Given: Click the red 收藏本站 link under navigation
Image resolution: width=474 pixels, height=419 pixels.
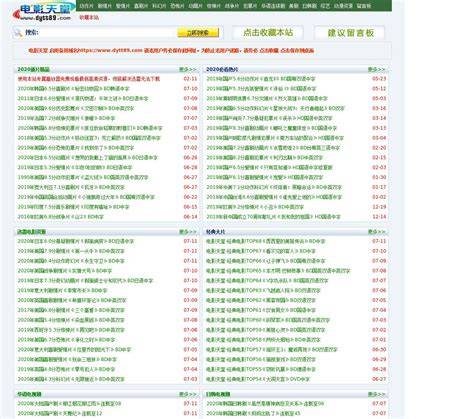Looking at the screenshot, I should coord(89,17).
